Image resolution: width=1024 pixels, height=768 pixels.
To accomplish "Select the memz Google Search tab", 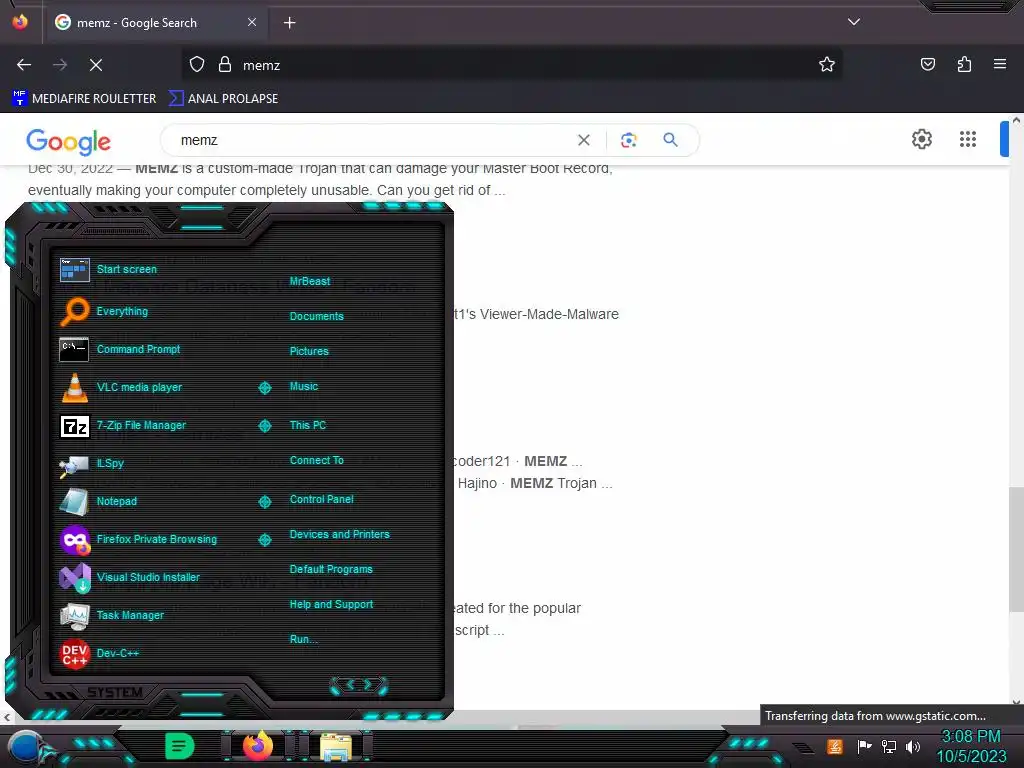I will pyautogui.click(x=156, y=23).
